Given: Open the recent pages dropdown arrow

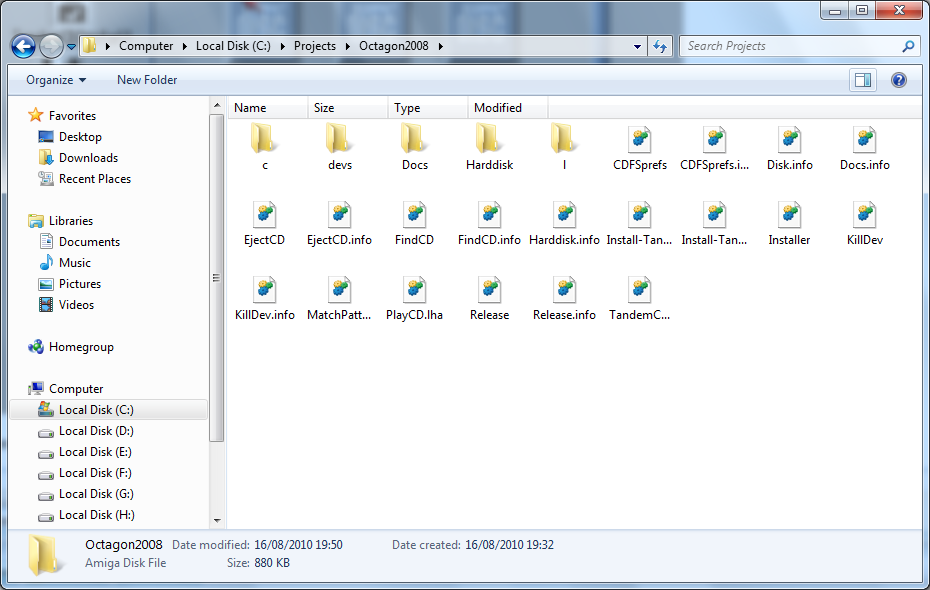Looking at the screenshot, I should tap(72, 46).
